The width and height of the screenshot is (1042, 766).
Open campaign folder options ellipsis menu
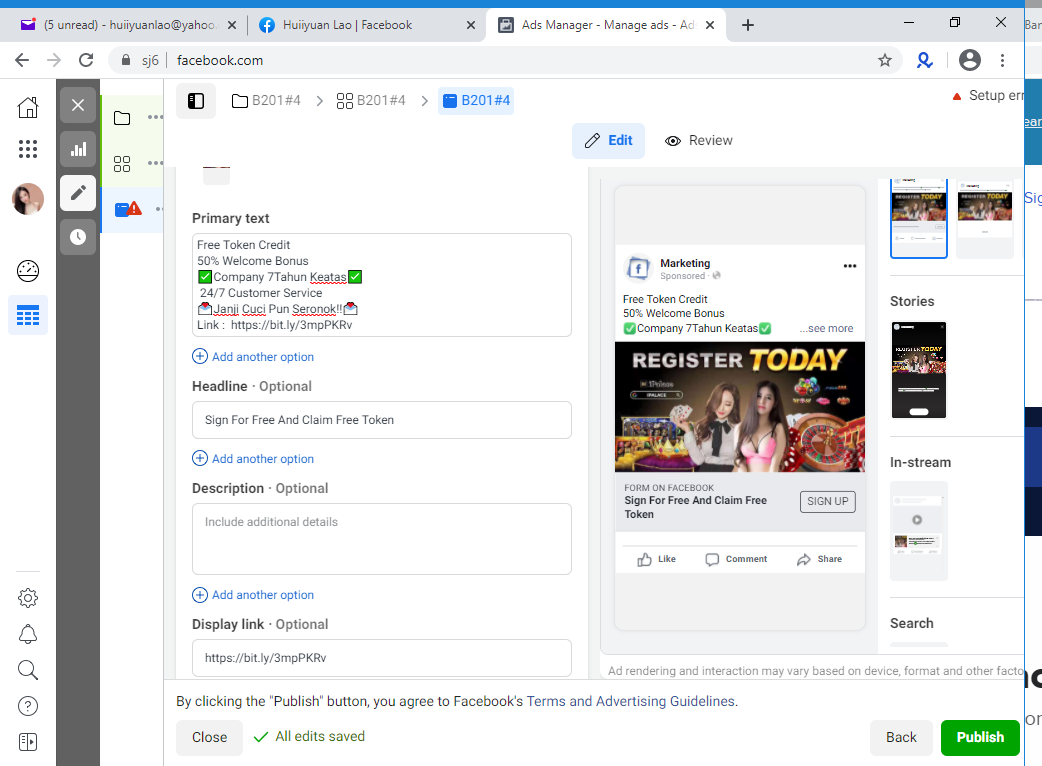(x=156, y=118)
